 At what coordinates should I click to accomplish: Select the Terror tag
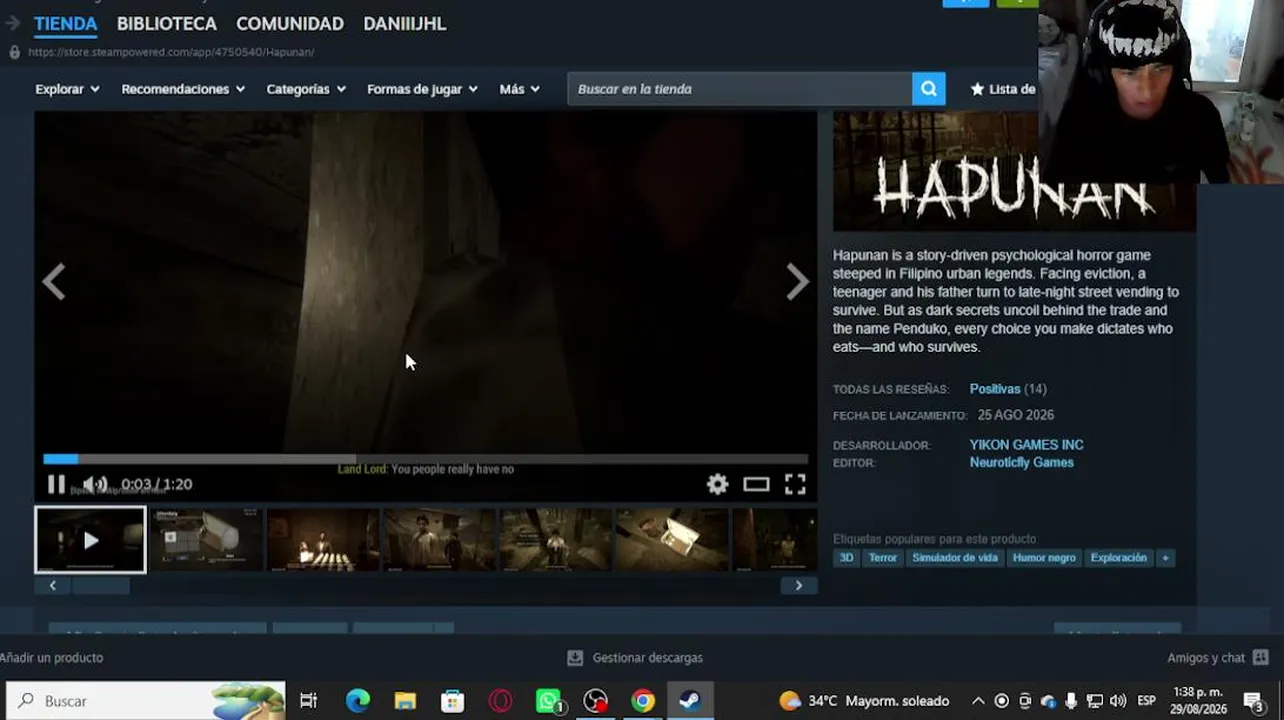click(x=883, y=558)
